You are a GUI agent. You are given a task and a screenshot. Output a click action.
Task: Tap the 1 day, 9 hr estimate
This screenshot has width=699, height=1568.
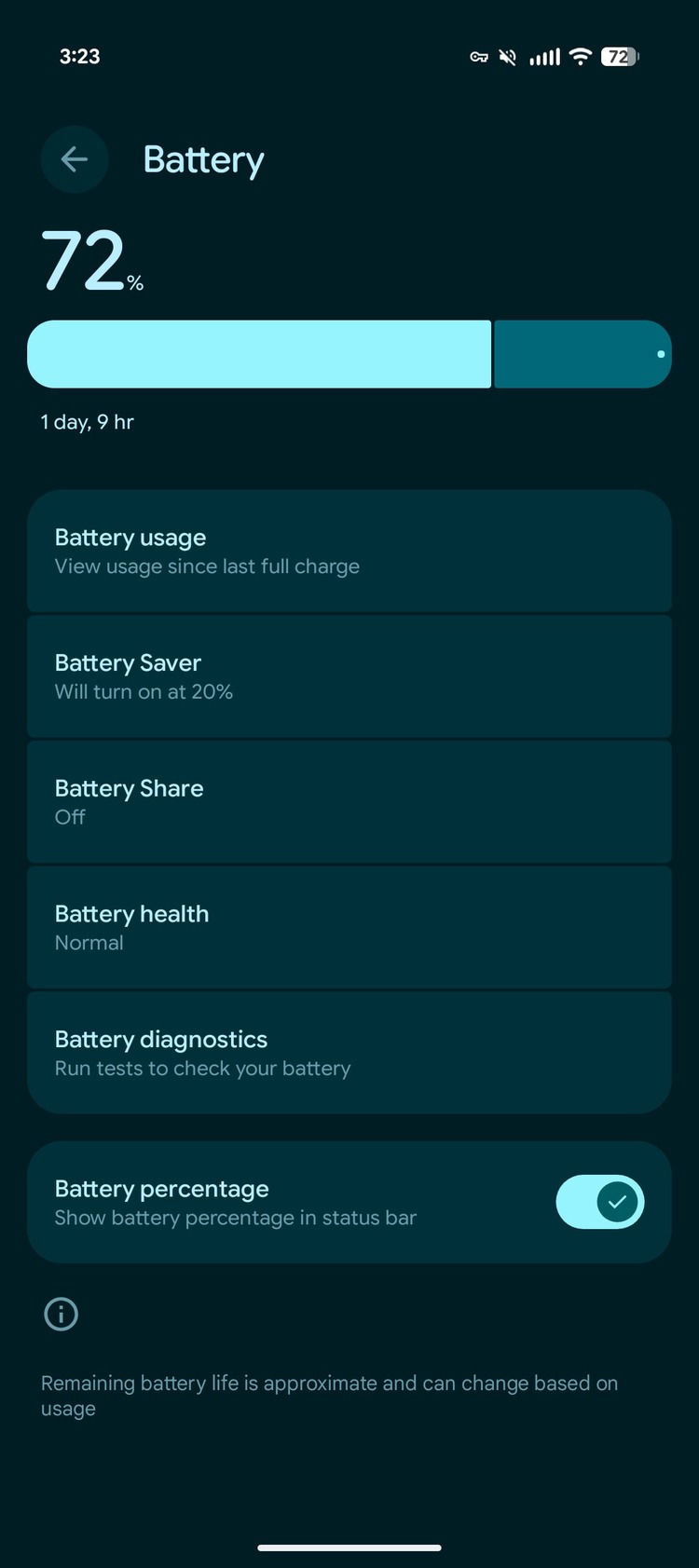pyautogui.click(x=88, y=422)
